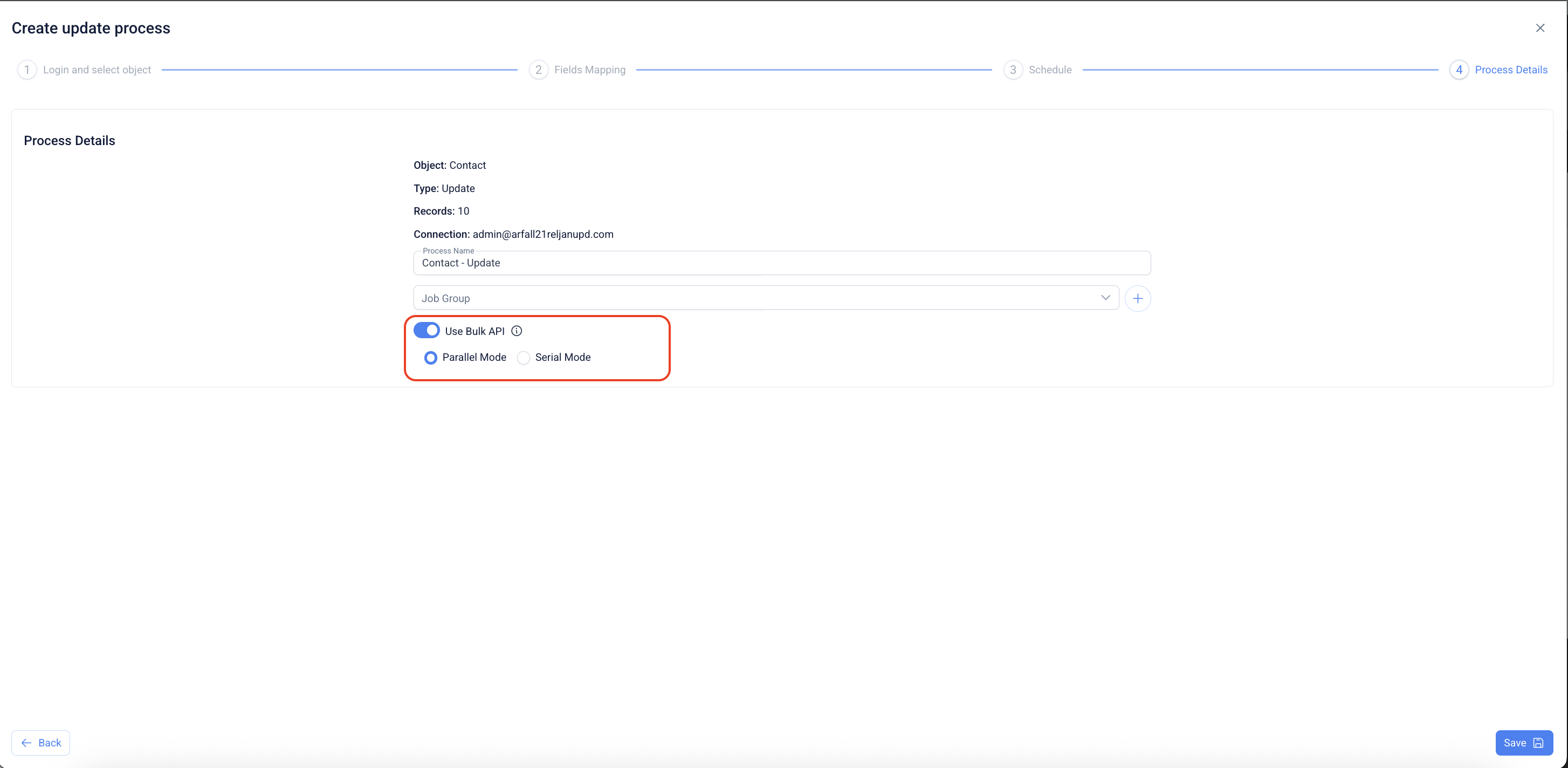
Task: Select Parallel Mode radio button
Action: (x=430, y=358)
